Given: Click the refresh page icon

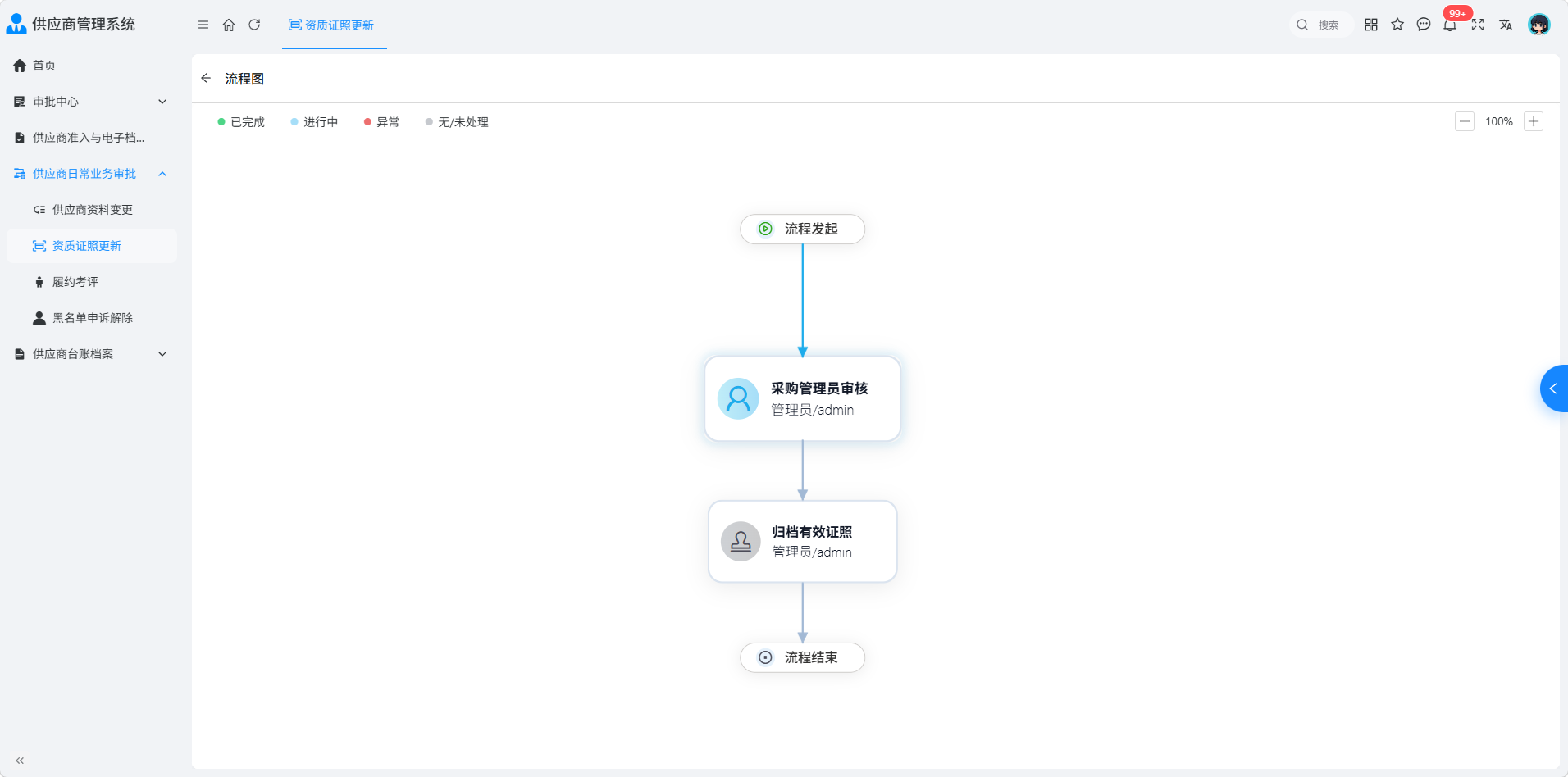Looking at the screenshot, I should point(254,25).
